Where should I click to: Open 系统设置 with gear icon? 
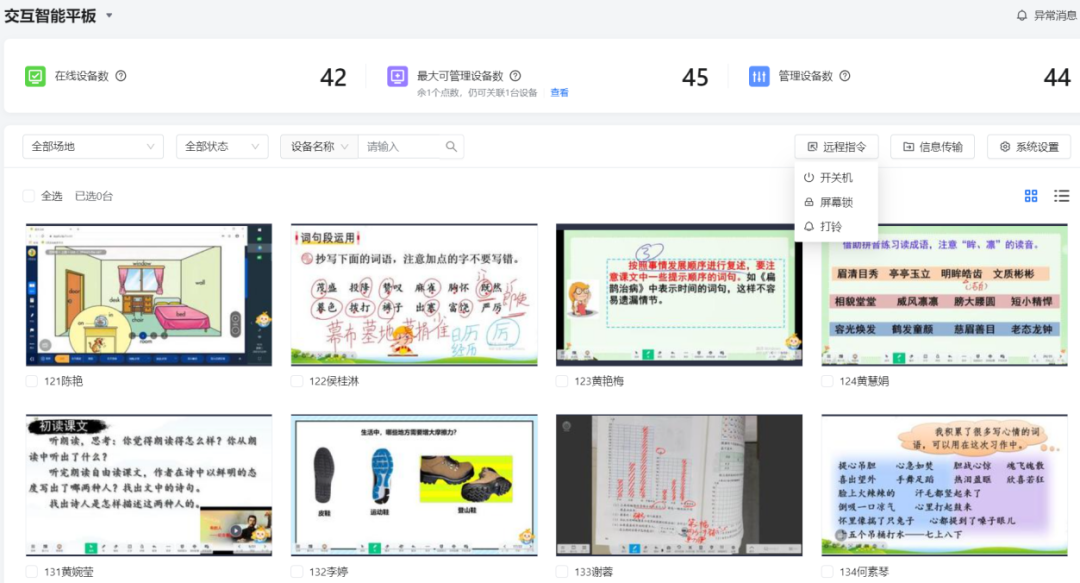pos(1028,147)
